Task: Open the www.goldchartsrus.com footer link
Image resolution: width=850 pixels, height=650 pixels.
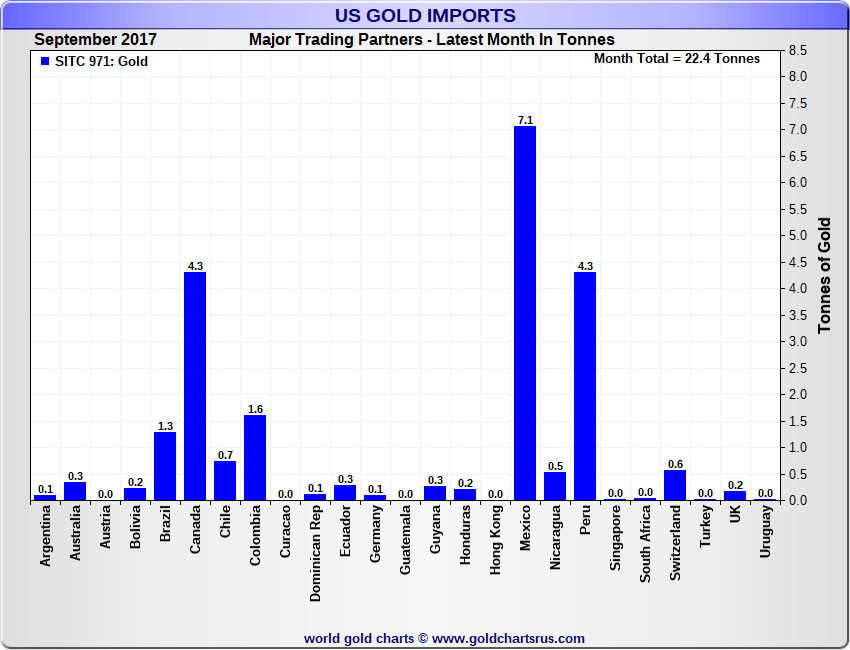Action: [508, 639]
